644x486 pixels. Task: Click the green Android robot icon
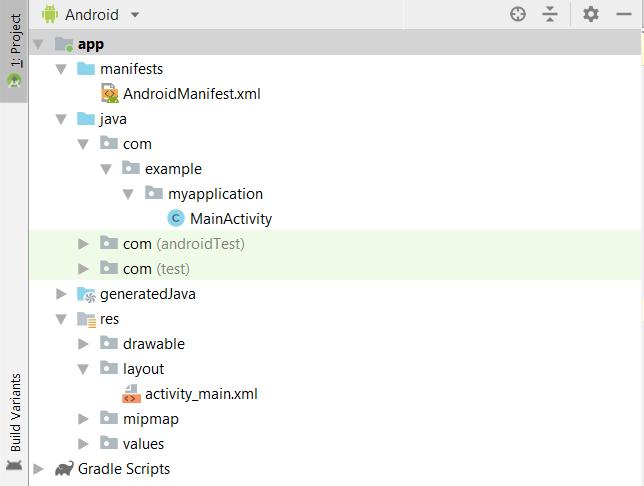(x=50, y=14)
